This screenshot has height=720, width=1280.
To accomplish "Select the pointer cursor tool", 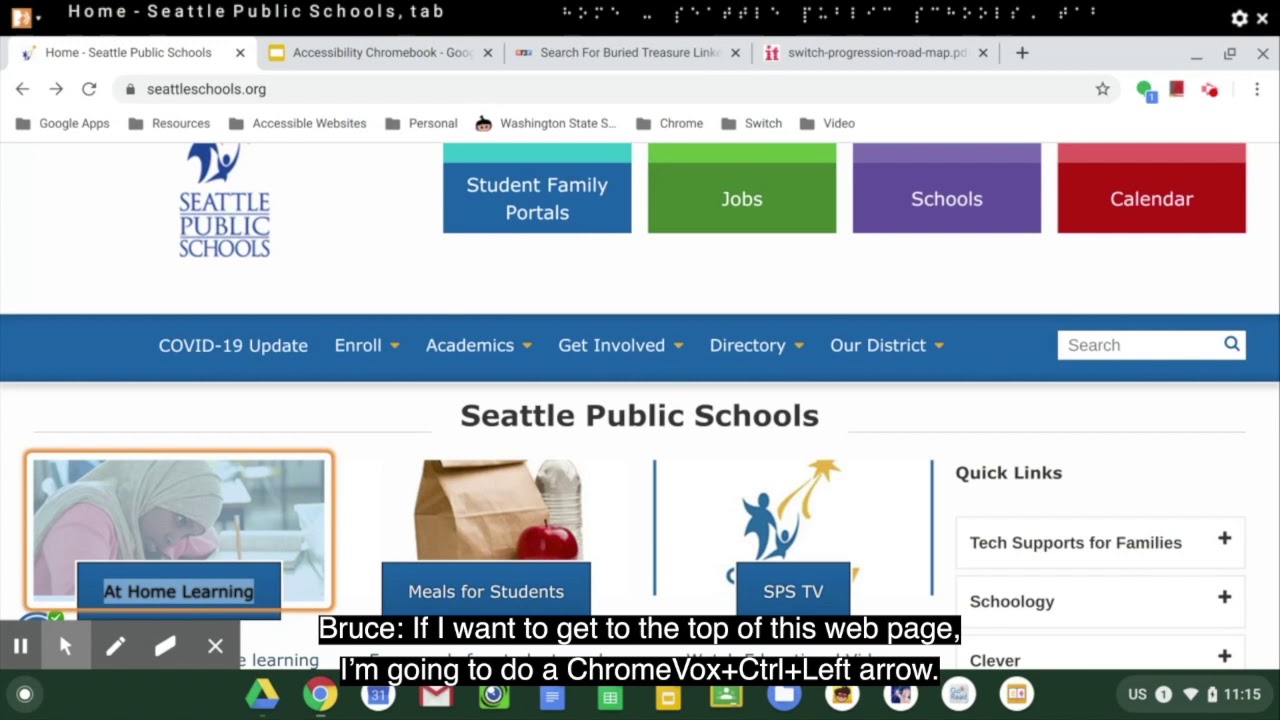I will [66, 646].
